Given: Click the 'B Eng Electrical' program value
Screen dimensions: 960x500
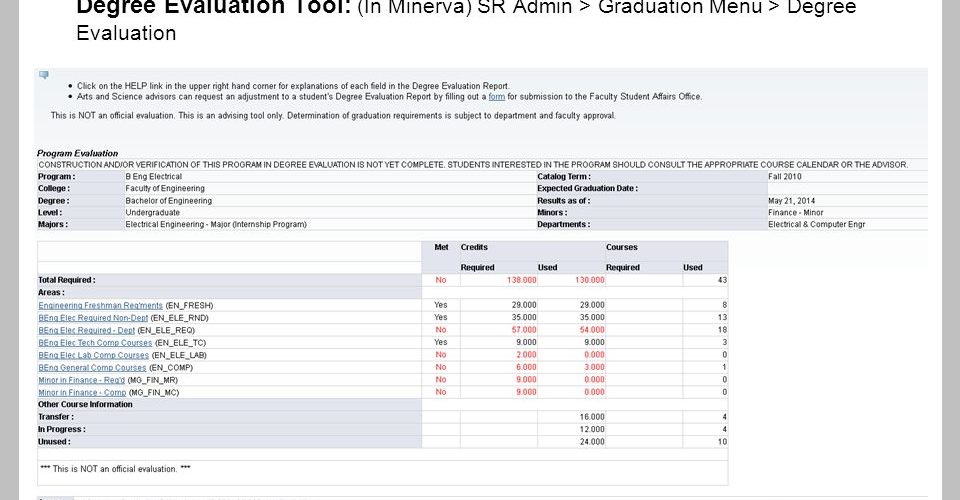Looking at the screenshot, I should pyautogui.click(x=153, y=176).
